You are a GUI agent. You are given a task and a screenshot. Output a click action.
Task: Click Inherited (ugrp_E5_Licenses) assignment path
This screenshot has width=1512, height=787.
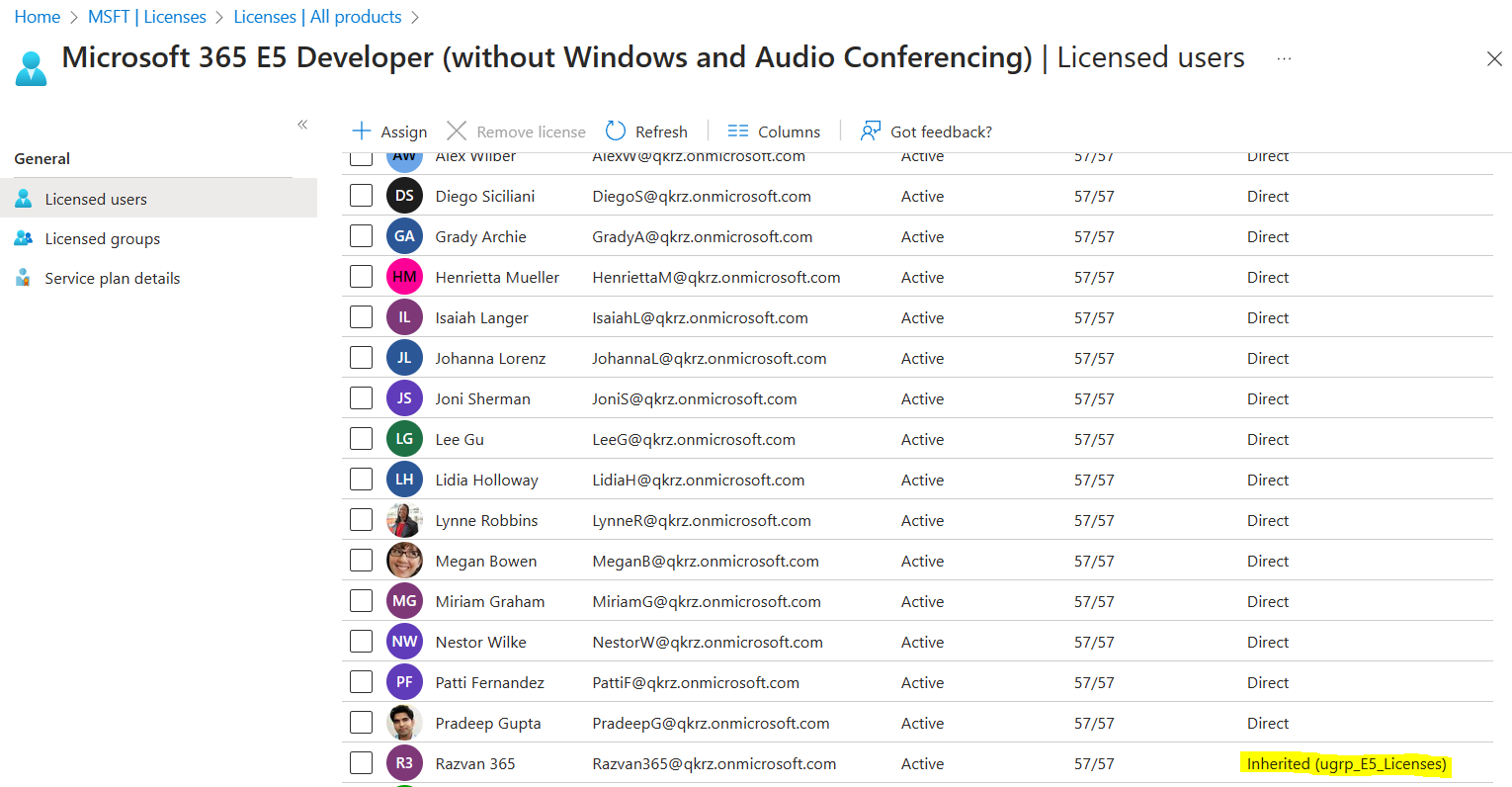pos(1347,763)
